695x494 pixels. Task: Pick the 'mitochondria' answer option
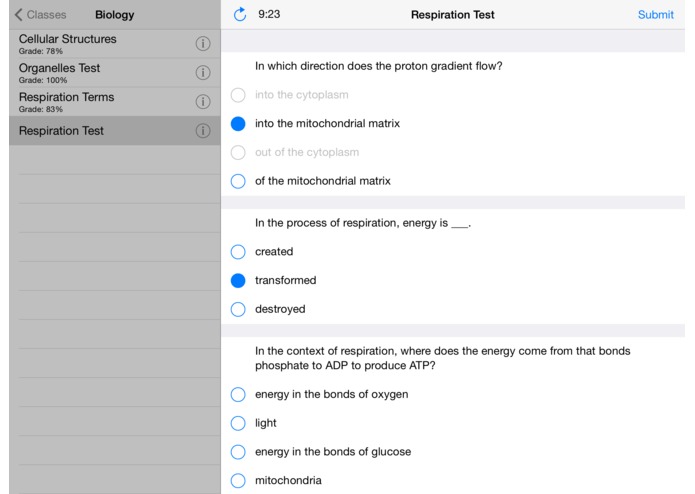238,481
